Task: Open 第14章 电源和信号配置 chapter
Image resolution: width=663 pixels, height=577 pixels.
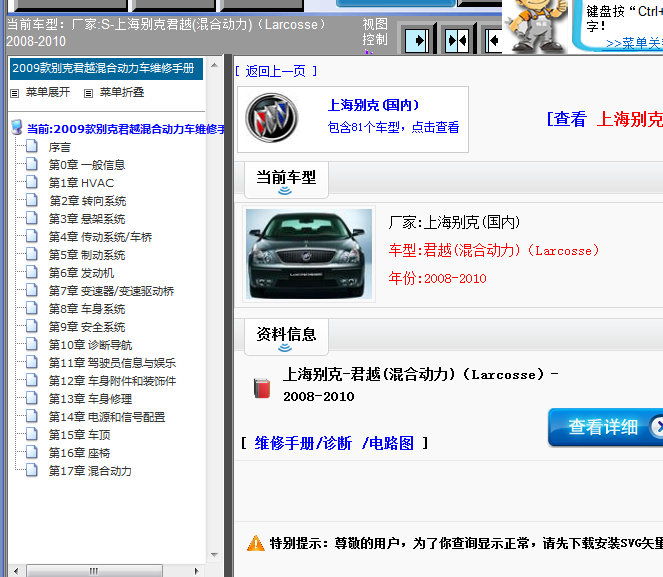Action: 107,417
